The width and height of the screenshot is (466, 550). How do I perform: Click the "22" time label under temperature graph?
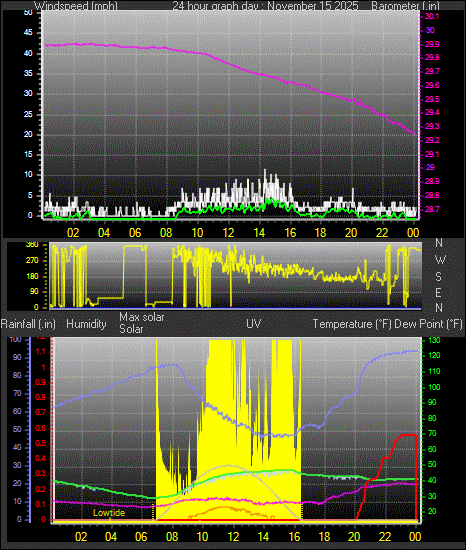[385, 537]
